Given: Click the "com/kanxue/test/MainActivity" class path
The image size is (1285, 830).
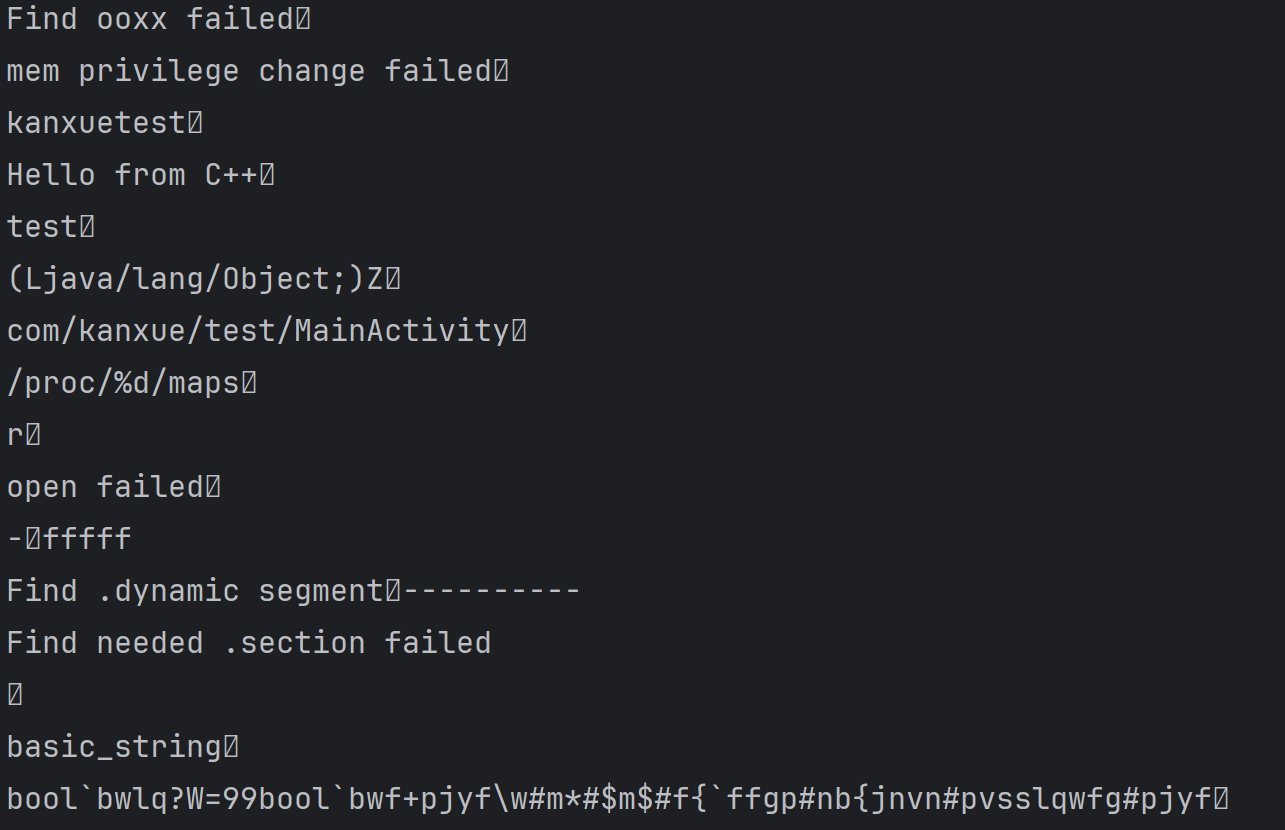Looking at the screenshot, I should [x=258, y=331].
